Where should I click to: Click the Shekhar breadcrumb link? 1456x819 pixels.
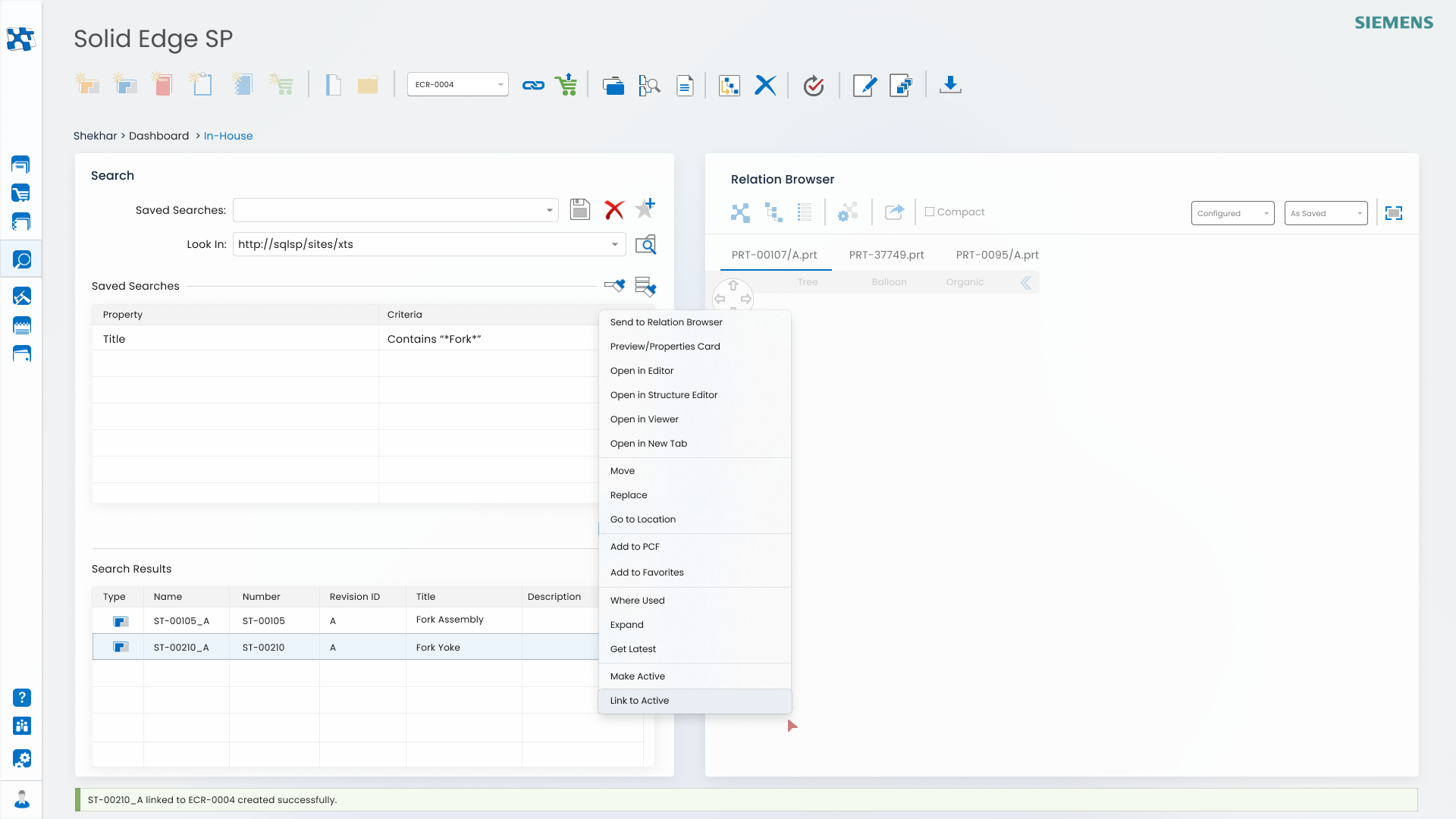coord(95,136)
